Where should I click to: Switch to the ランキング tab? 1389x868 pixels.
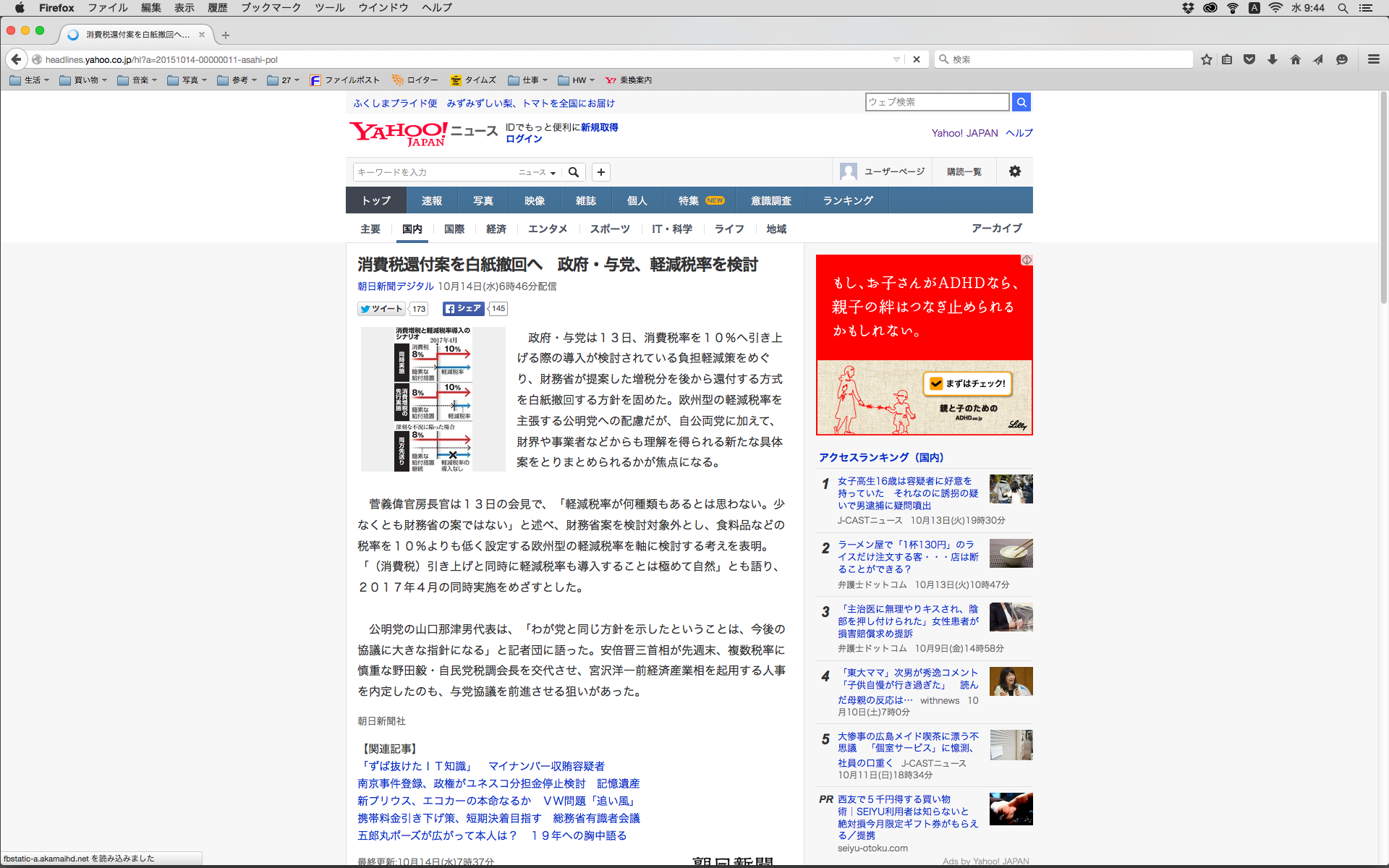[x=847, y=200]
